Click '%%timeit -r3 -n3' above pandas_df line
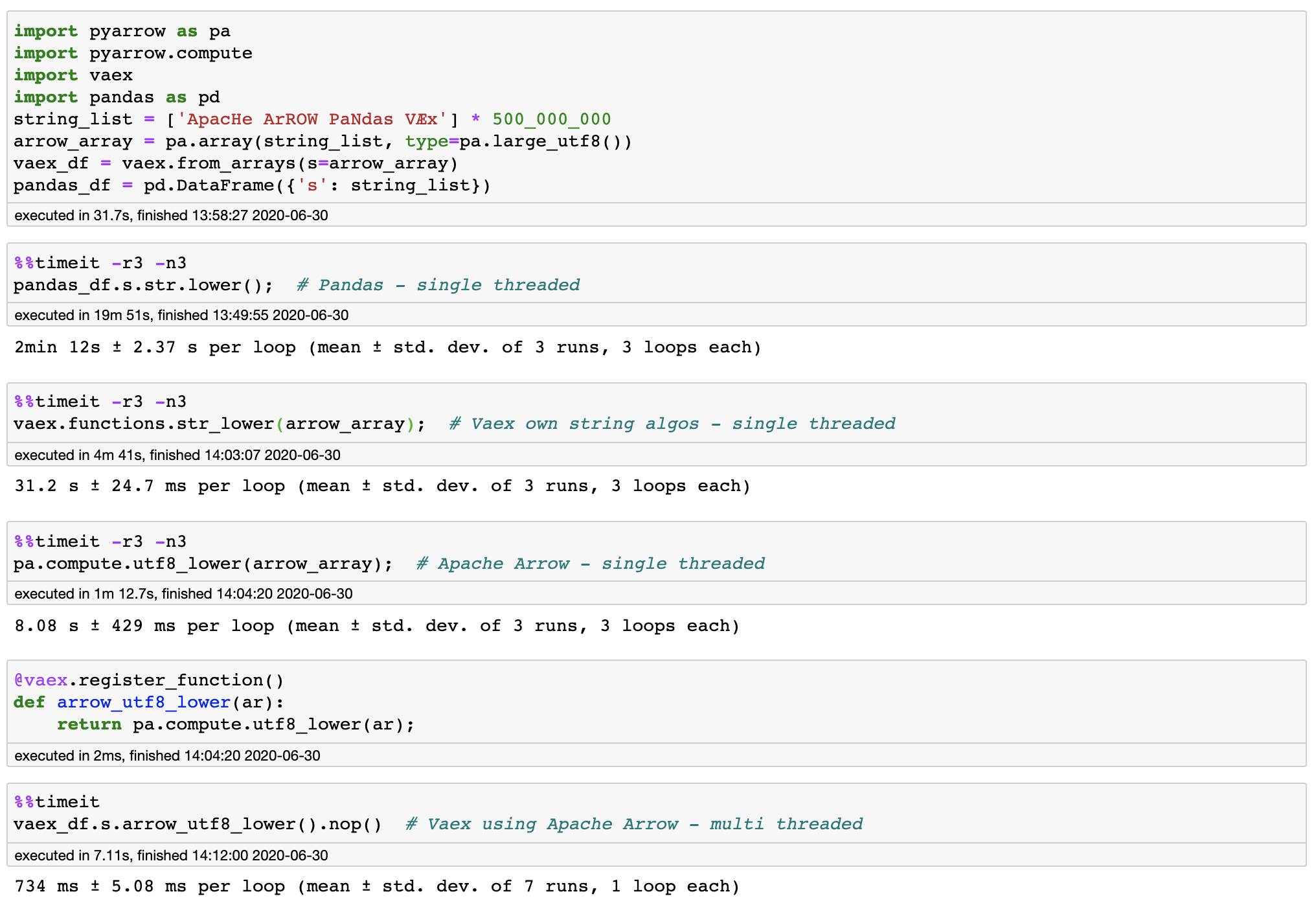The width and height of the screenshot is (1316, 907). pyautogui.click(x=100, y=263)
